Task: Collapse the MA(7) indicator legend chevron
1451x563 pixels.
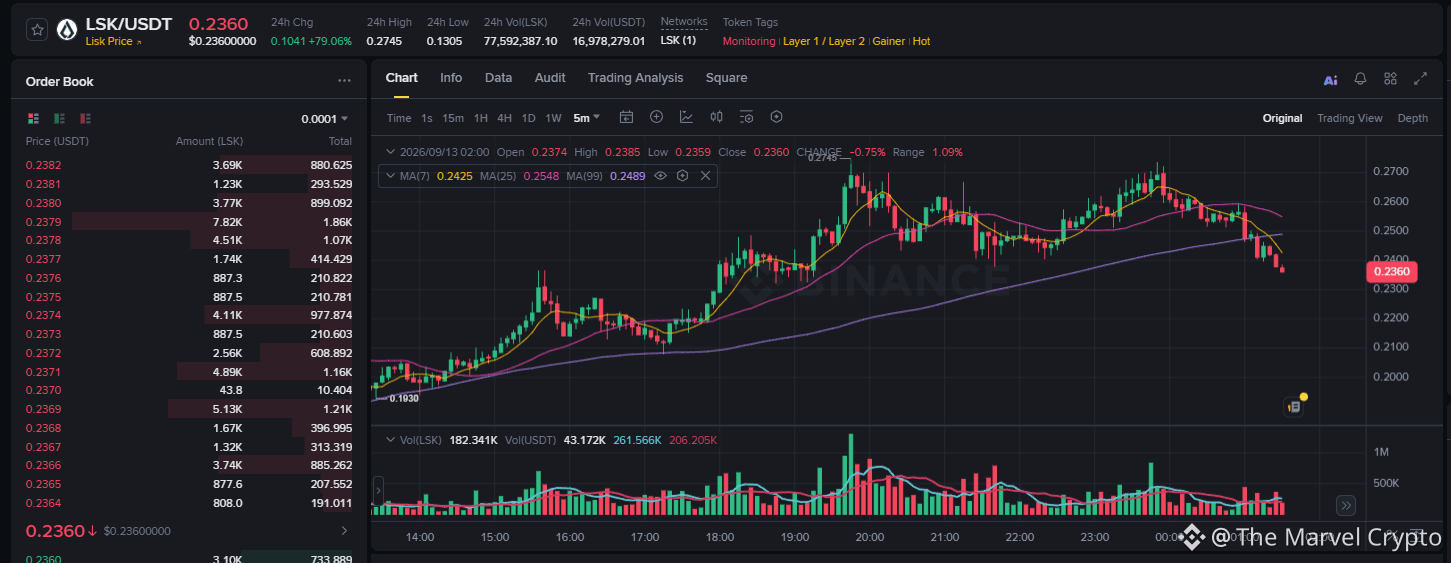Action: pyautogui.click(x=388, y=176)
